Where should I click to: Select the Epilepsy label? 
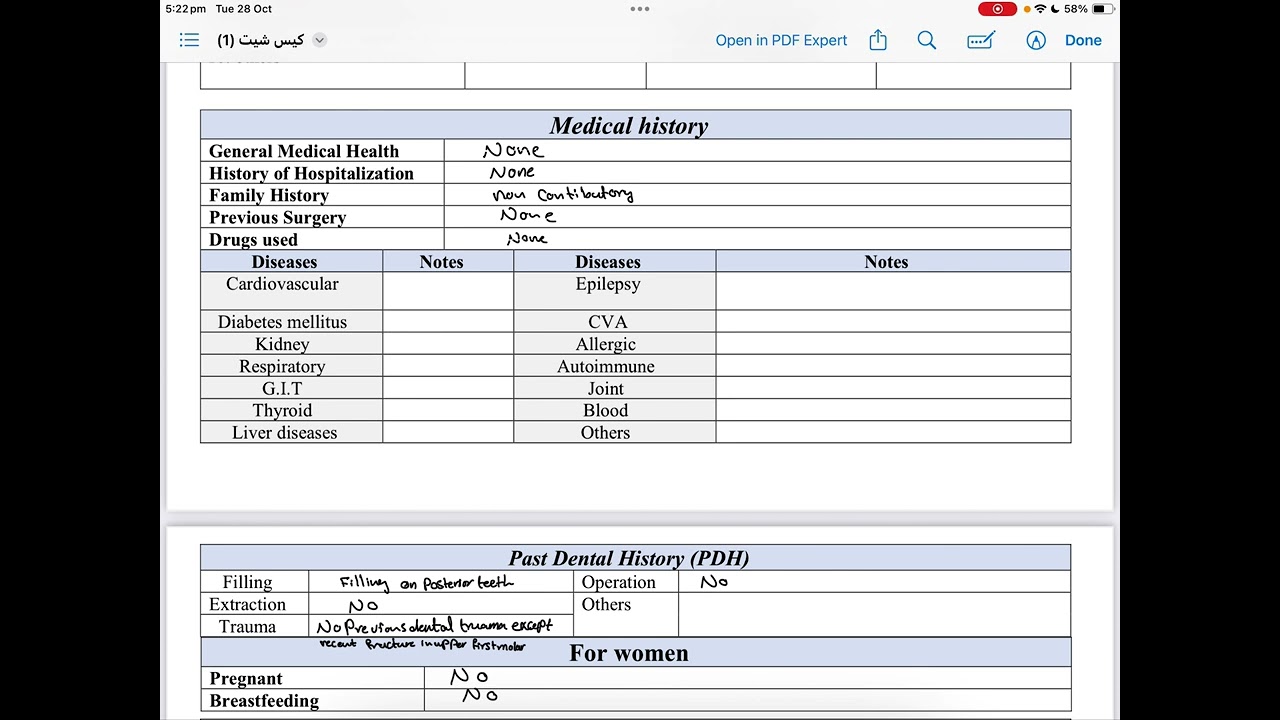point(608,284)
